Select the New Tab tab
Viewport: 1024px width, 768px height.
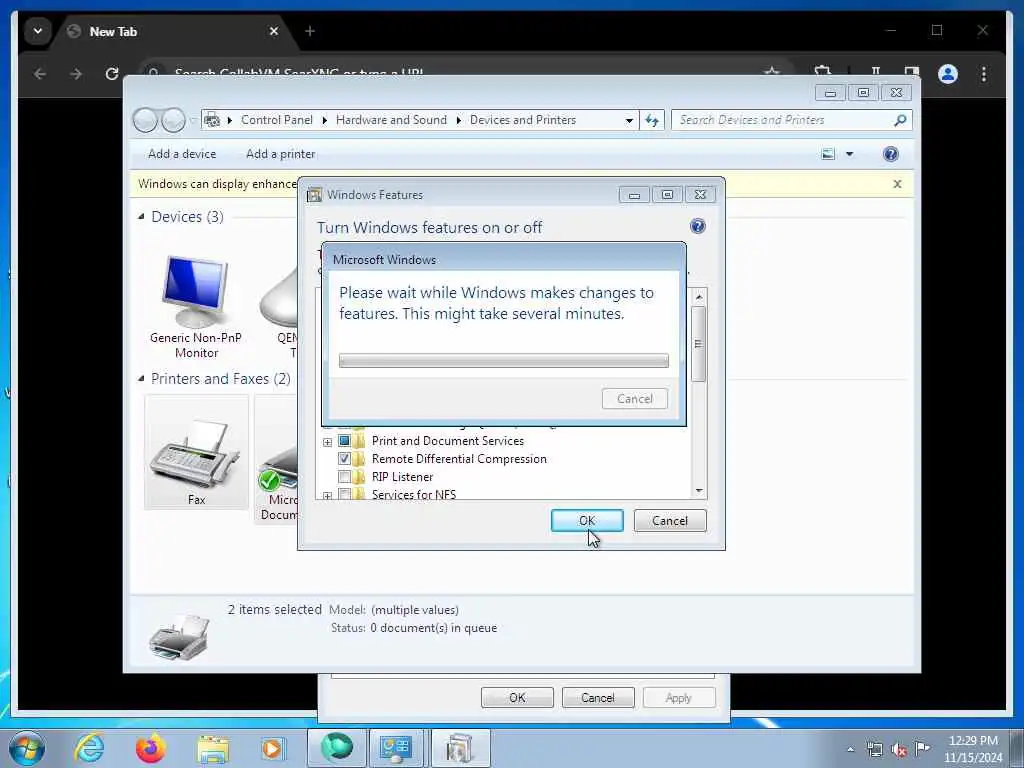[x=173, y=31]
